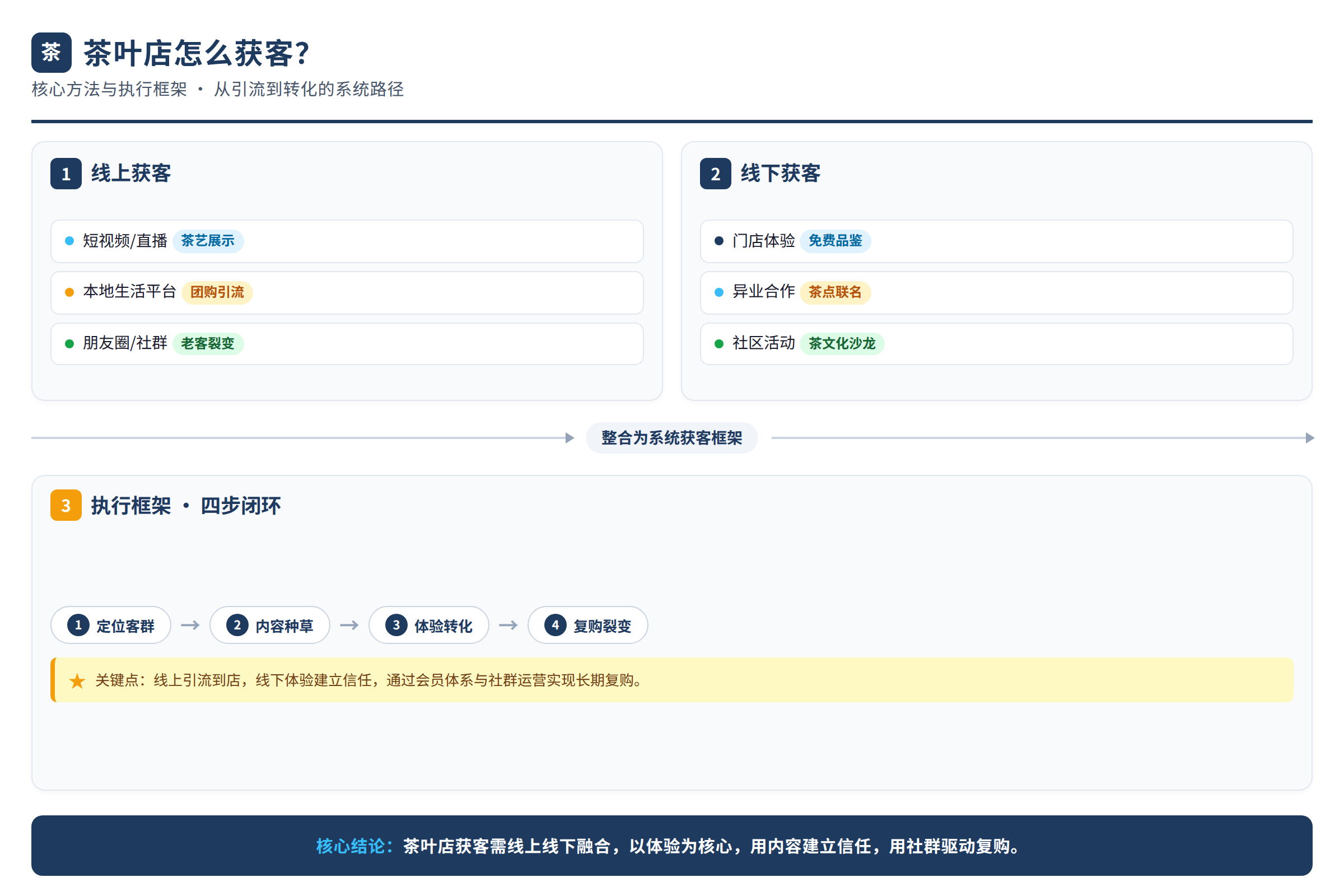Click the circled 4 in 复购裂变 step
Screen dimensions: 1344x896
555,625
